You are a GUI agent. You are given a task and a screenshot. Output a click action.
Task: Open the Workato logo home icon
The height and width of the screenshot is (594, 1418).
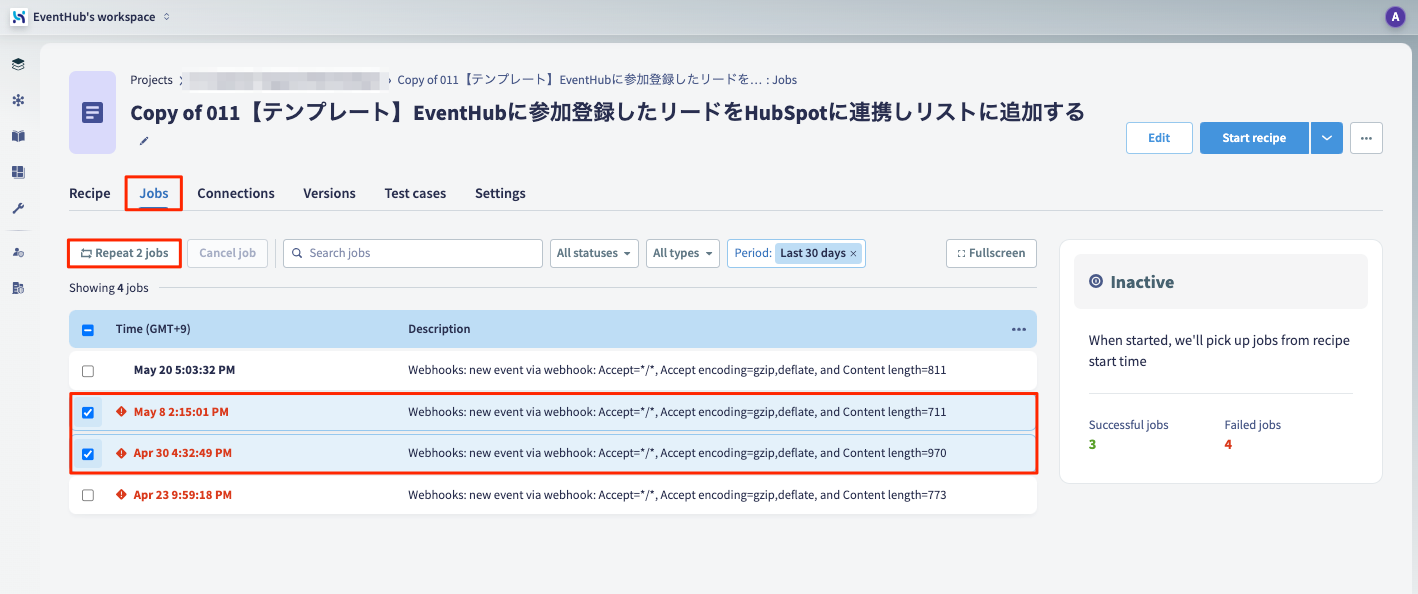pos(18,17)
